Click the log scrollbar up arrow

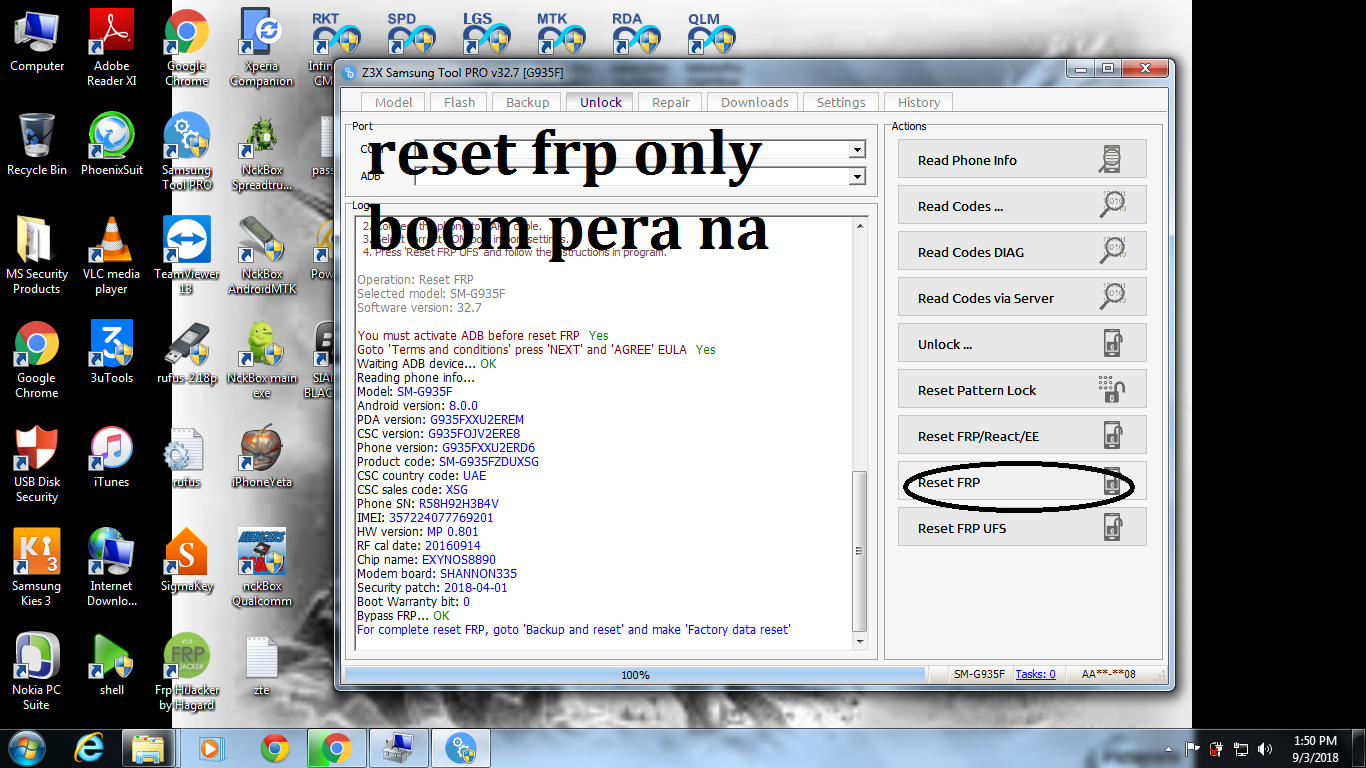(x=860, y=227)
